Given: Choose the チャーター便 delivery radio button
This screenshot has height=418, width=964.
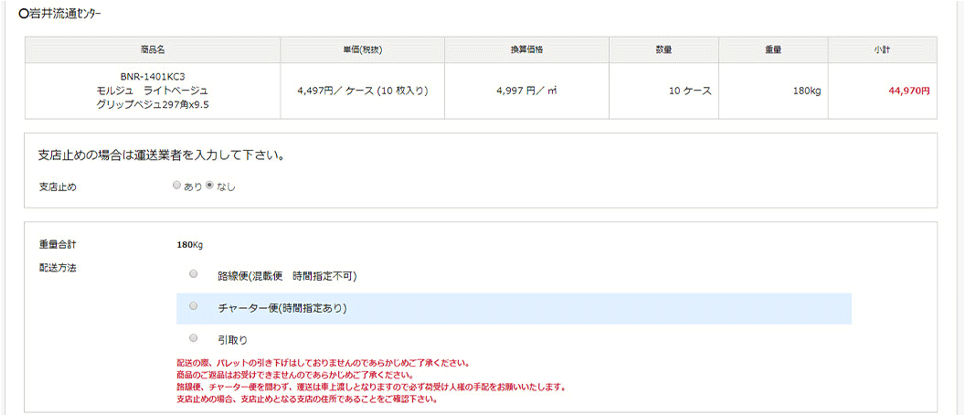Looking at the screenshot, I should (x=193, y=307).
